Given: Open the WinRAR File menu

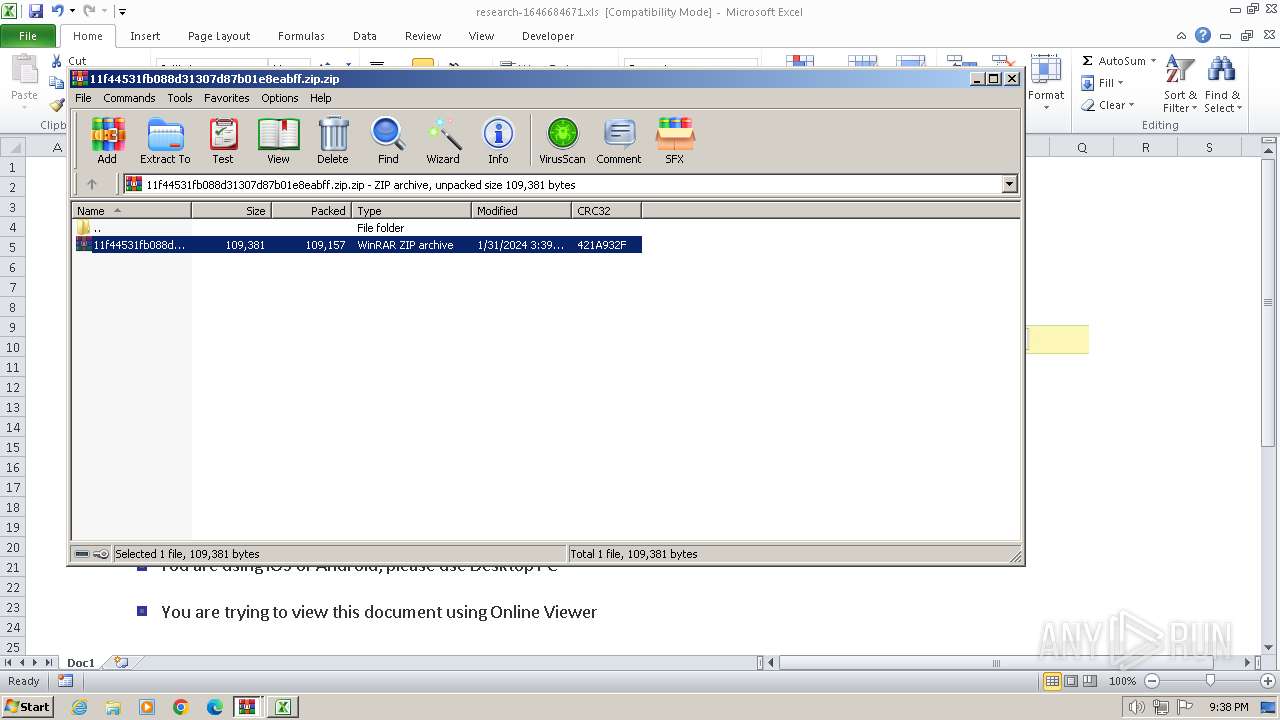Looking at the screenshot, I should pyautogui.click(x=83, y=98).
